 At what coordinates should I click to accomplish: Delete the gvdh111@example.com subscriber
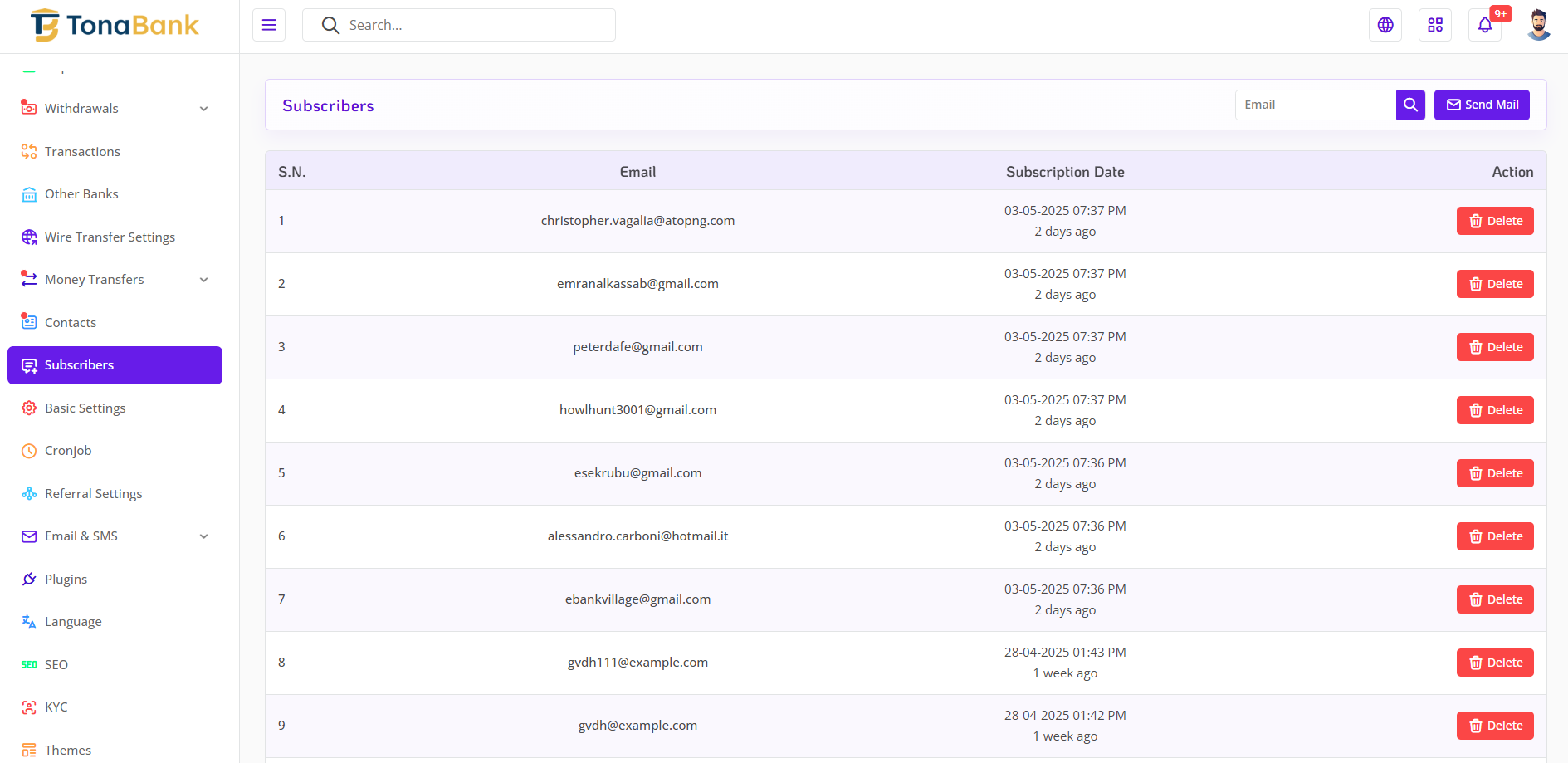click(x=1494, y=663)
